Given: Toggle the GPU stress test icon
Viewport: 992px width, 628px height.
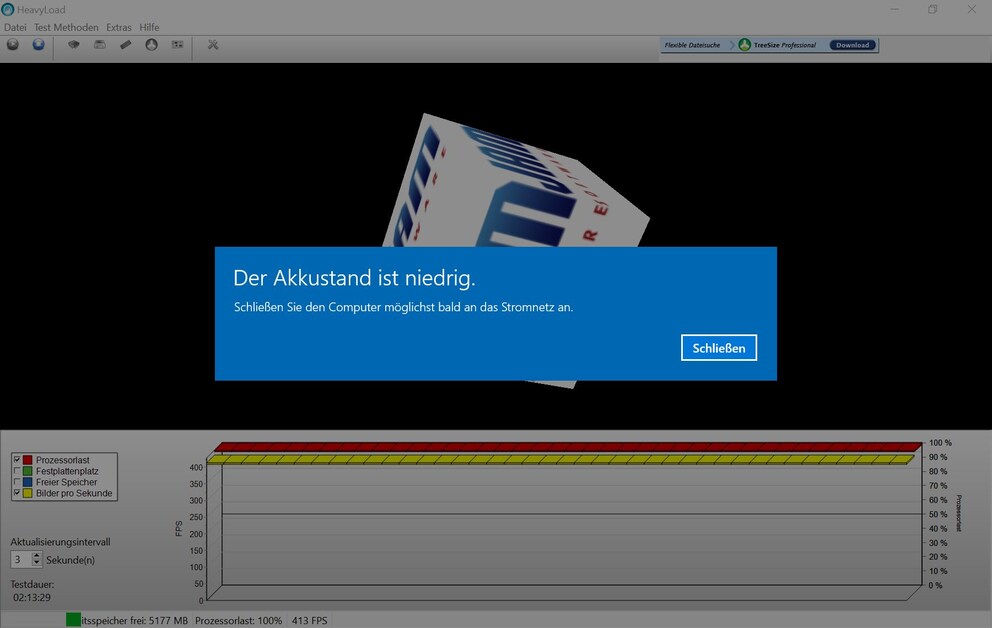Looking at the screenshot, I should tap(178, 45).
